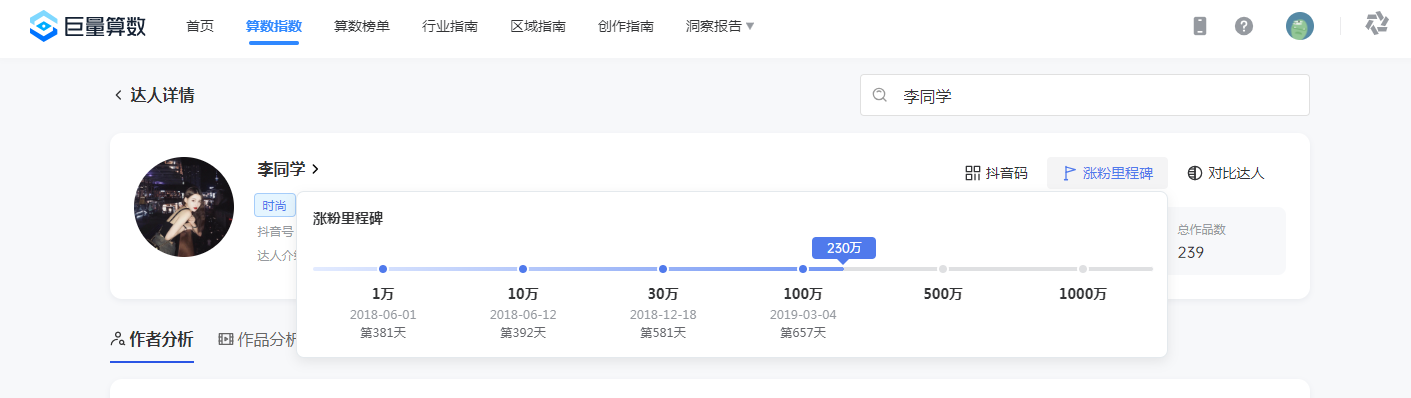Open the 算数榜单 menu item

point(362,26)
